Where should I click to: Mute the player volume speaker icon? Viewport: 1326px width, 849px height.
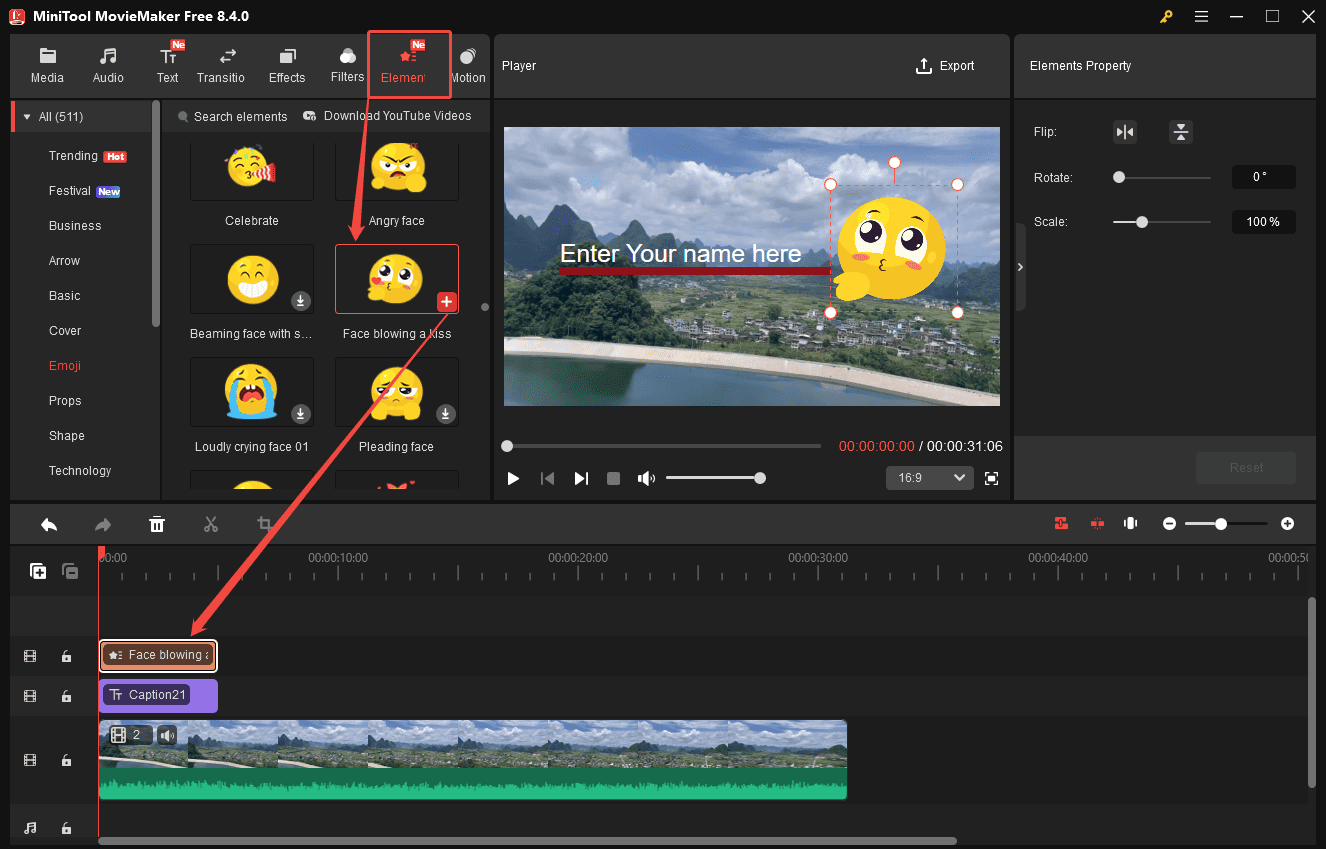pyautogui.click(x=646, y=478)
